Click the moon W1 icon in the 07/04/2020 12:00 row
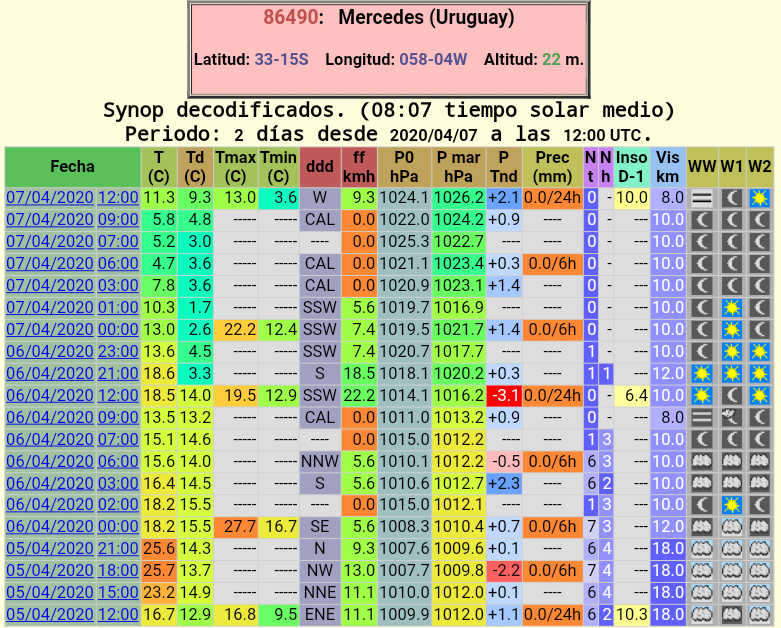This screenshot has width=781, height=628. tap(732, 198)
